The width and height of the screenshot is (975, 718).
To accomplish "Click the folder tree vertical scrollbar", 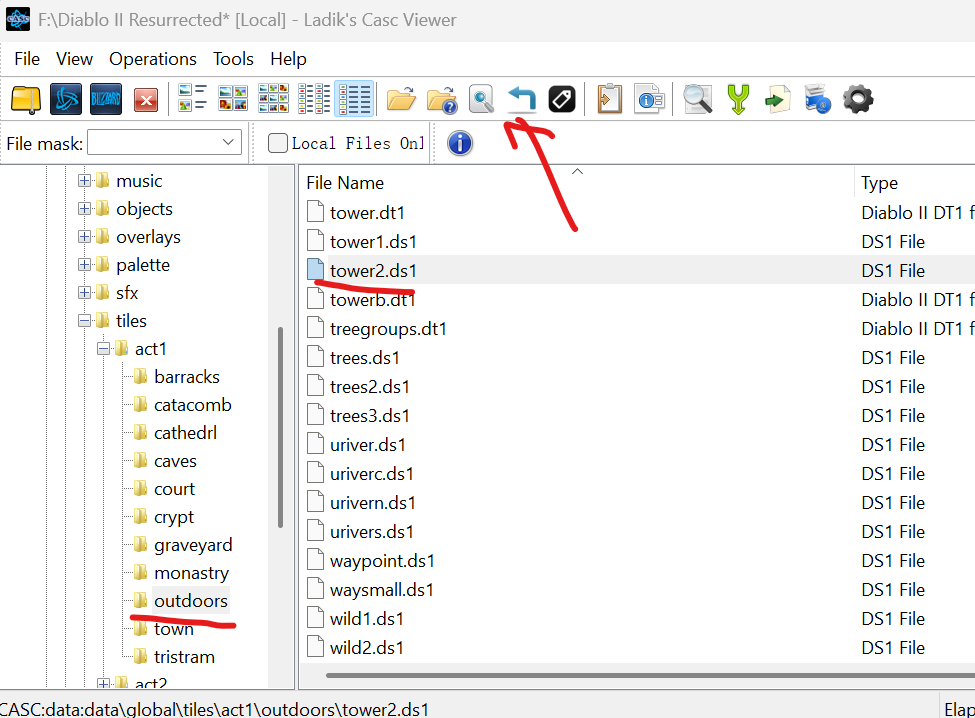I will 280,427.
